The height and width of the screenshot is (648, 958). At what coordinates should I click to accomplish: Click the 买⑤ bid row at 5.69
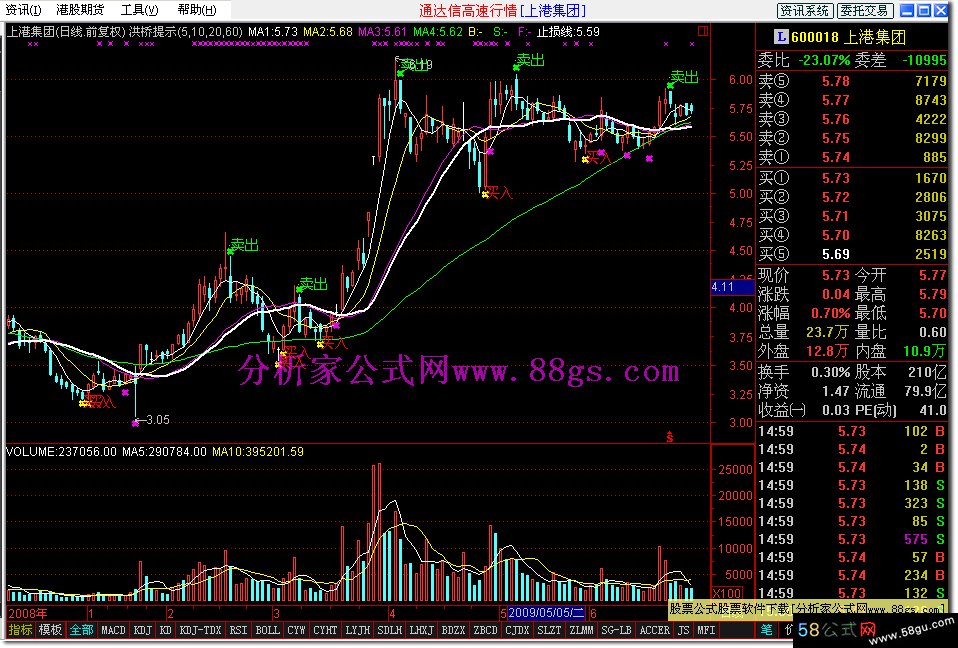point(852,253)
